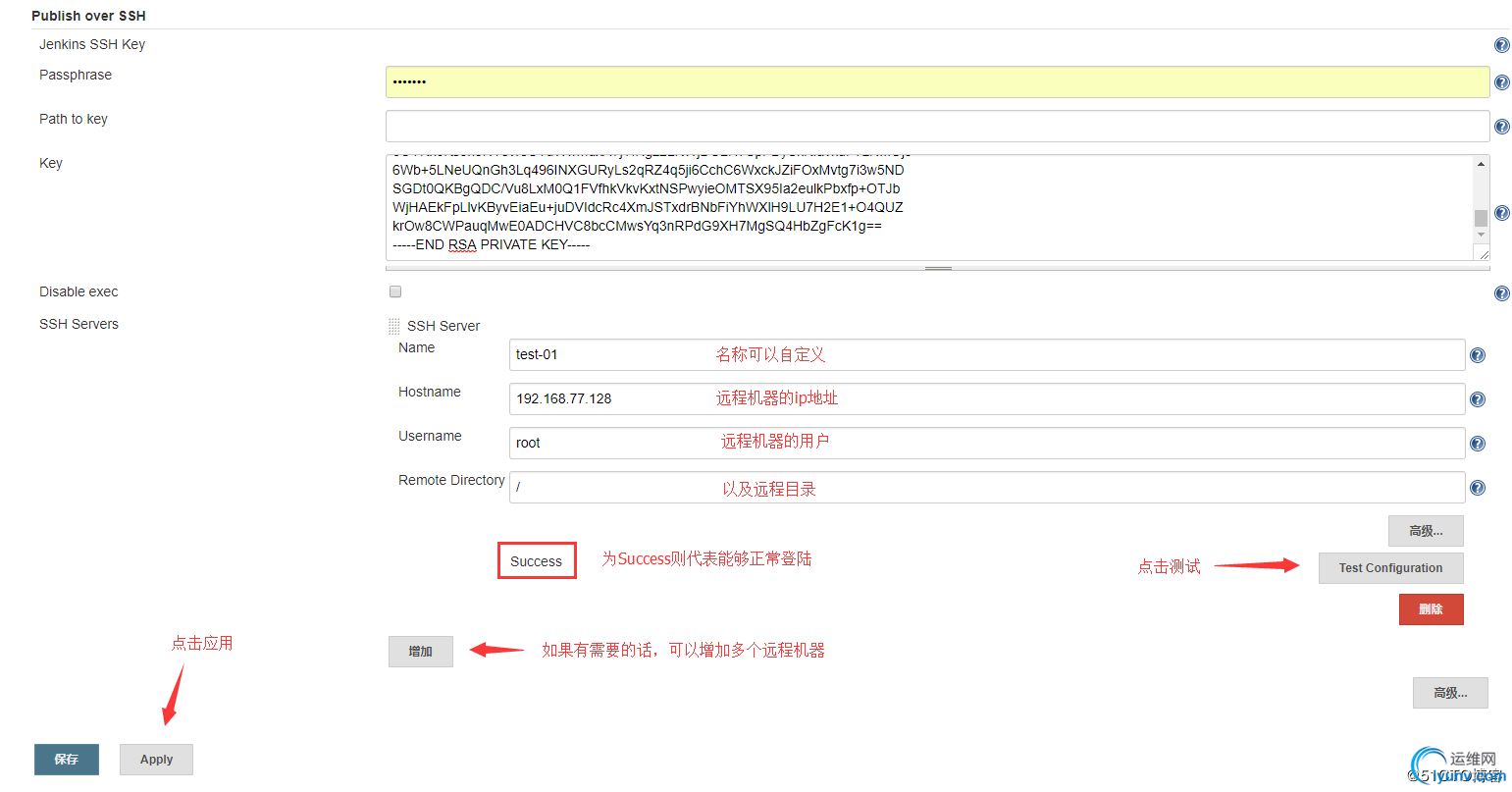
Task: Expand SSH Server advanced options (高级...)
Action: tap(1426, 531)
